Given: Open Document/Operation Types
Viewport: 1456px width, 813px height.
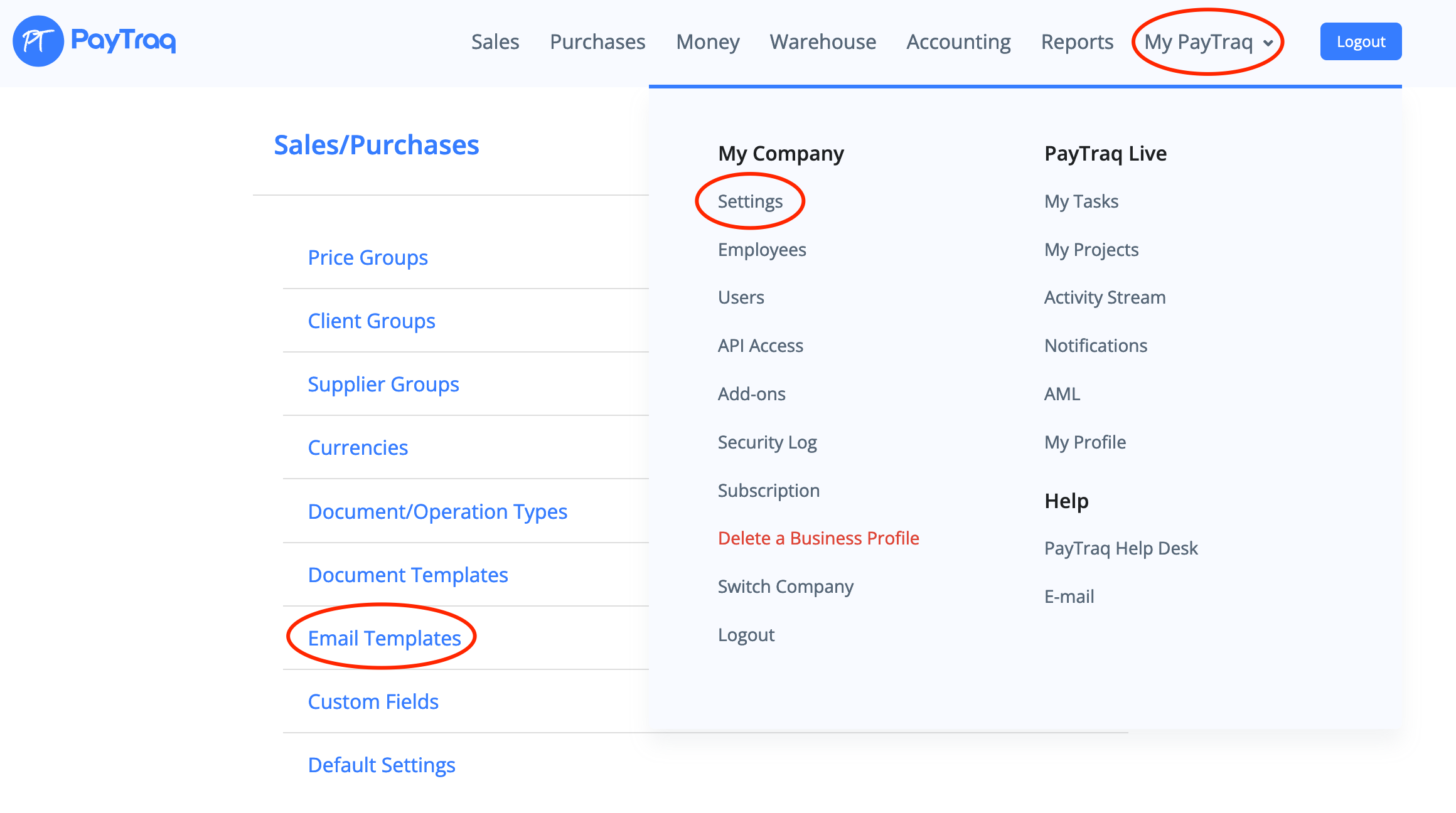Looking at the screenshot, I should pyautogui.click(x=437, y=511).
